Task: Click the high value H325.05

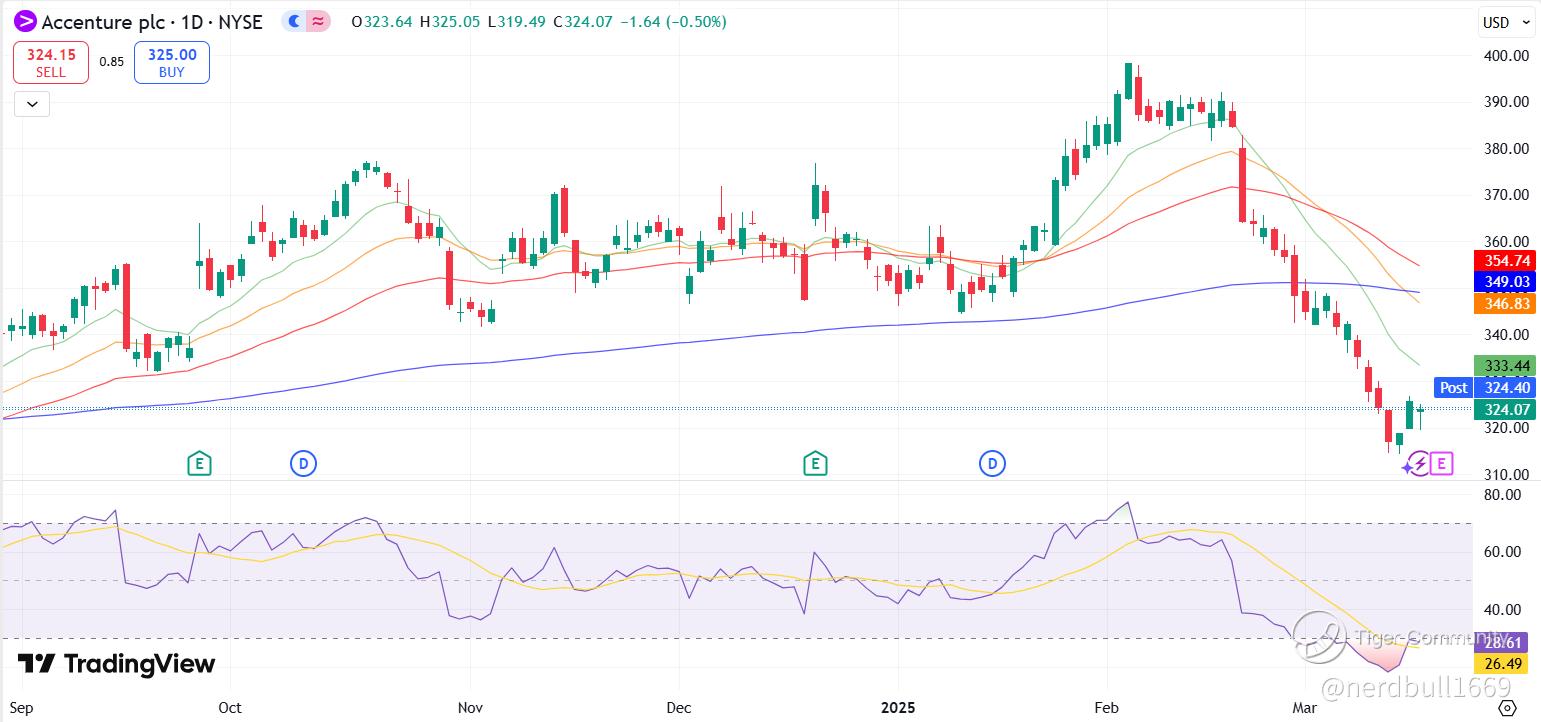Action: pyautogui.click(x=449, y=21)
